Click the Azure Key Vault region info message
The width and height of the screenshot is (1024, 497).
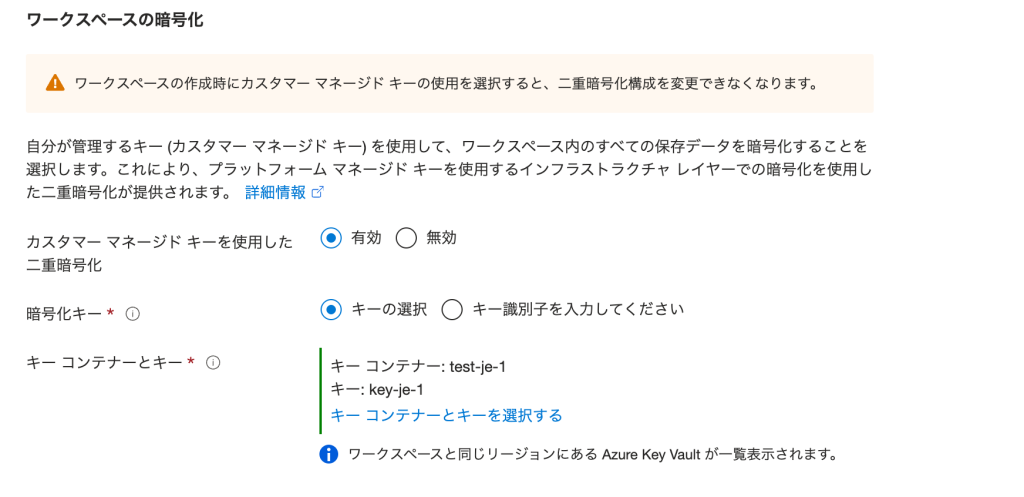[x=592, y=455]
